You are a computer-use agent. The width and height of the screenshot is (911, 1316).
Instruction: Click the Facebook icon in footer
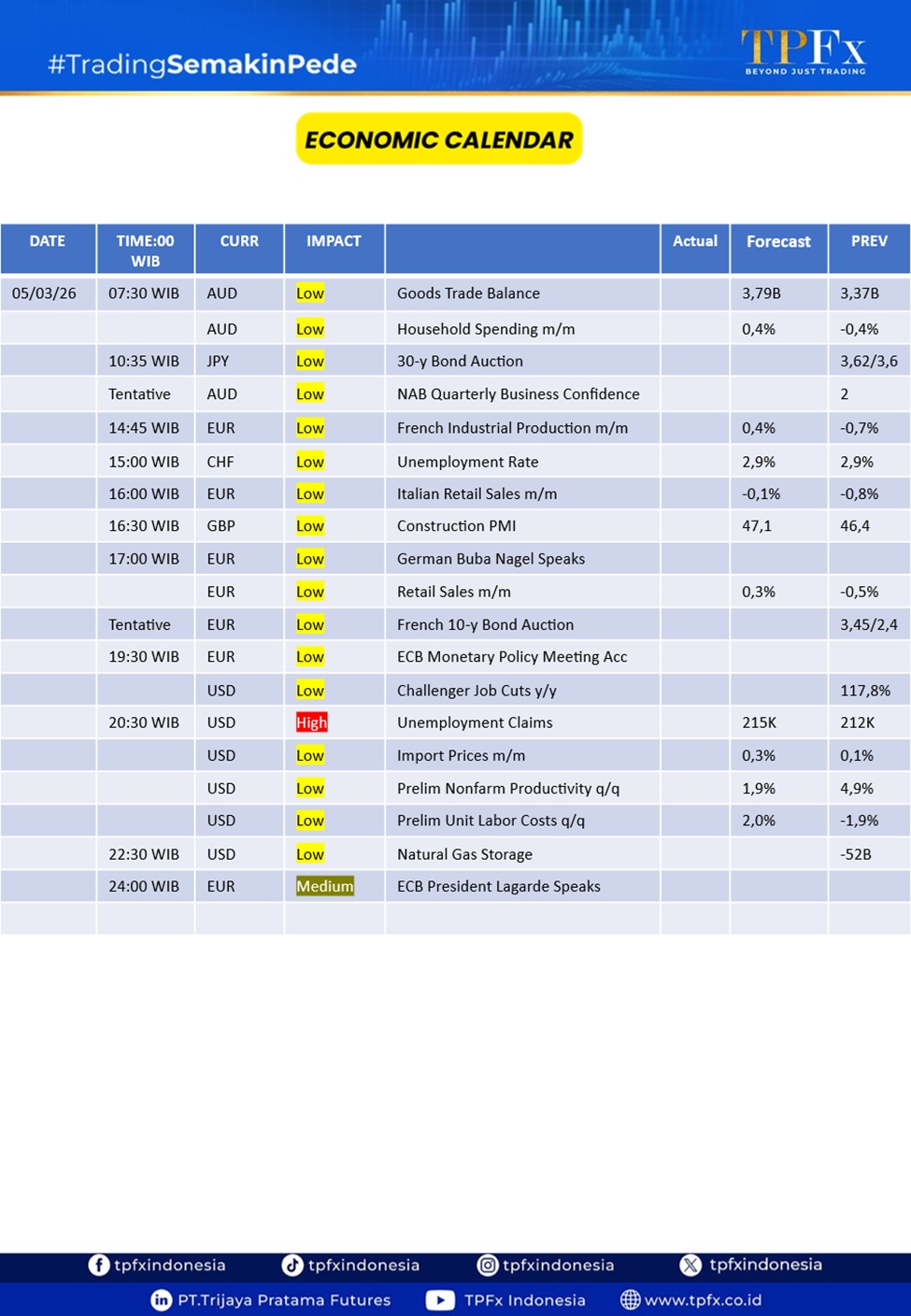(98, 1265)
